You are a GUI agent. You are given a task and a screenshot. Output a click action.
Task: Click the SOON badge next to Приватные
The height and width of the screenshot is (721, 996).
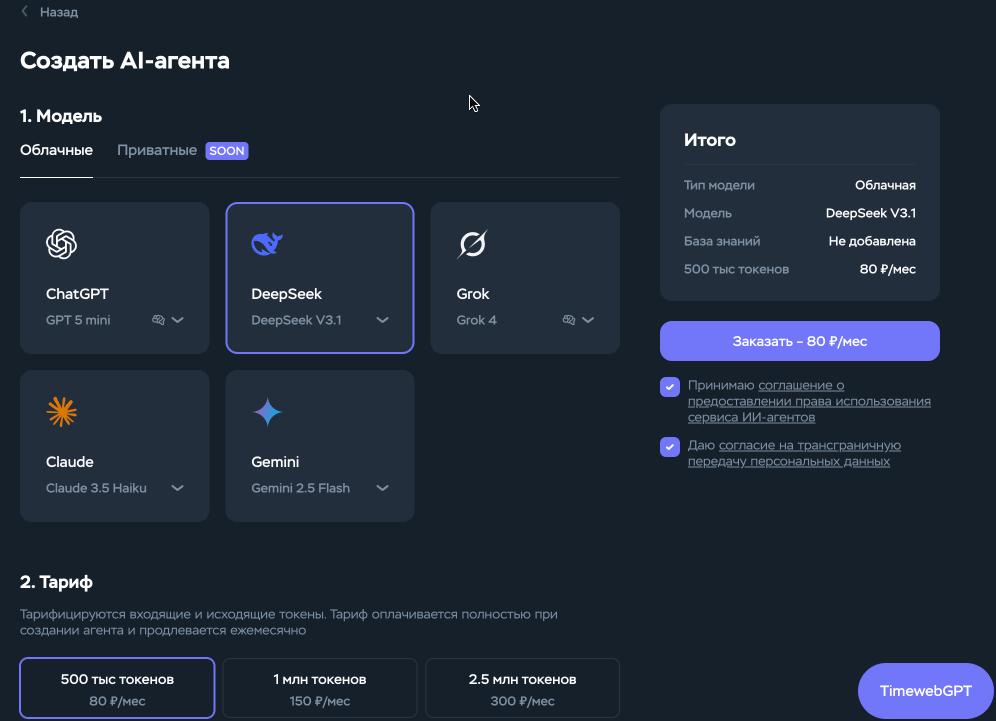[x=227, y=151]
